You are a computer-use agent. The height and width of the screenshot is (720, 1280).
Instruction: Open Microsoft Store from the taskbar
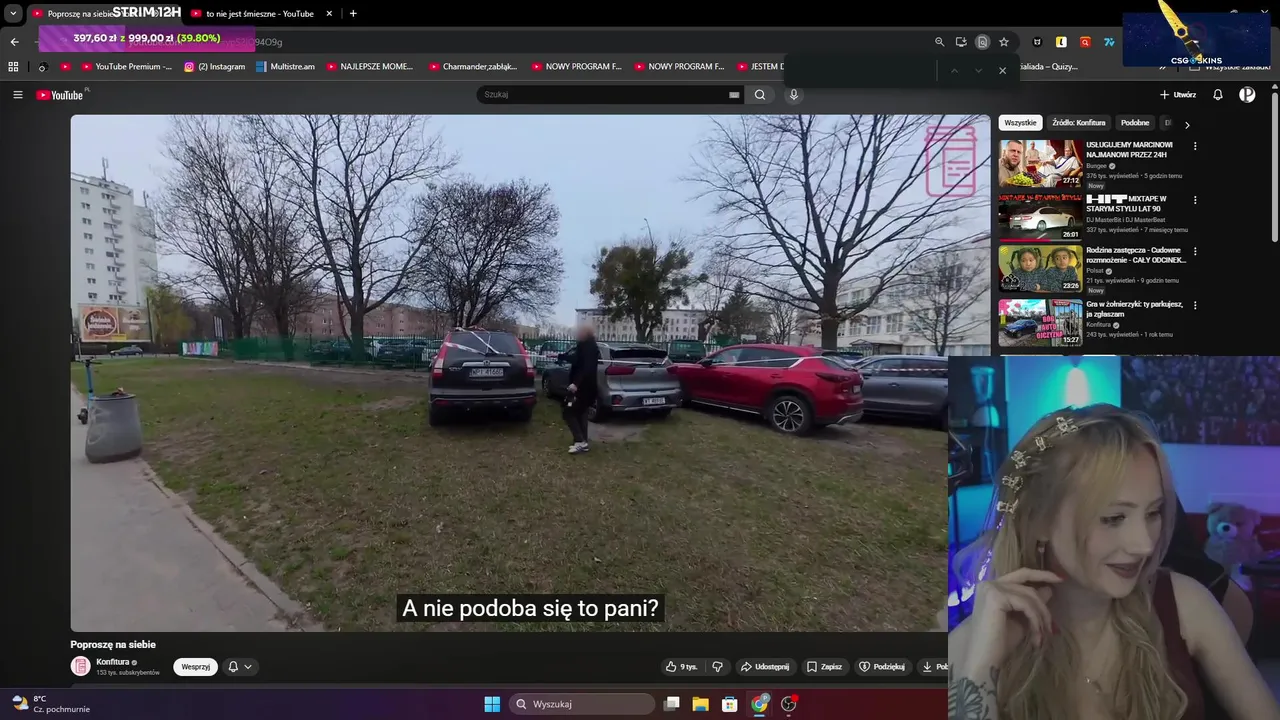(x=730, y=704)
